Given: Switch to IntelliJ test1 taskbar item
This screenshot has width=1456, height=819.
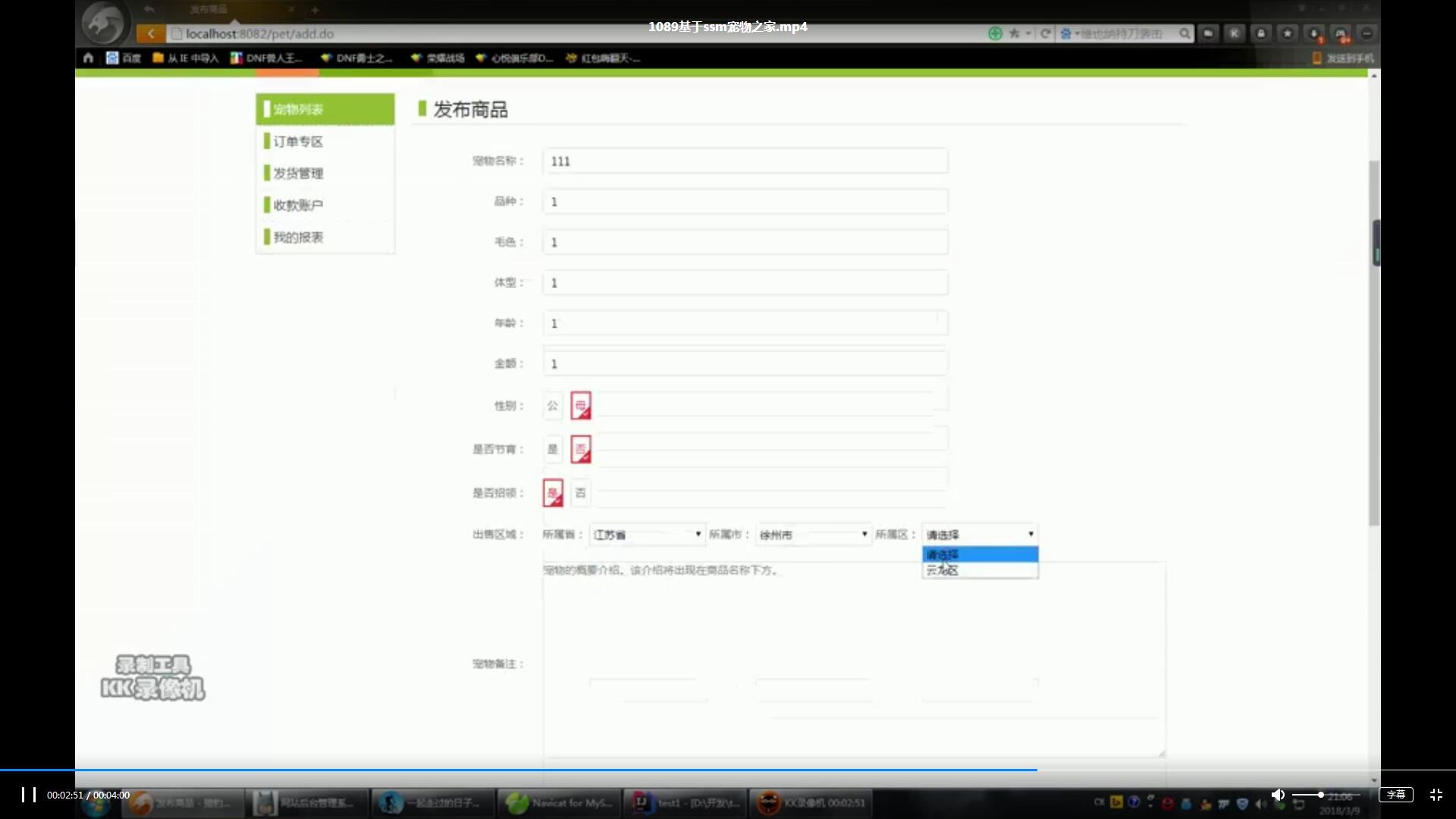Looking at the screenshot, I should coord(685,802).
